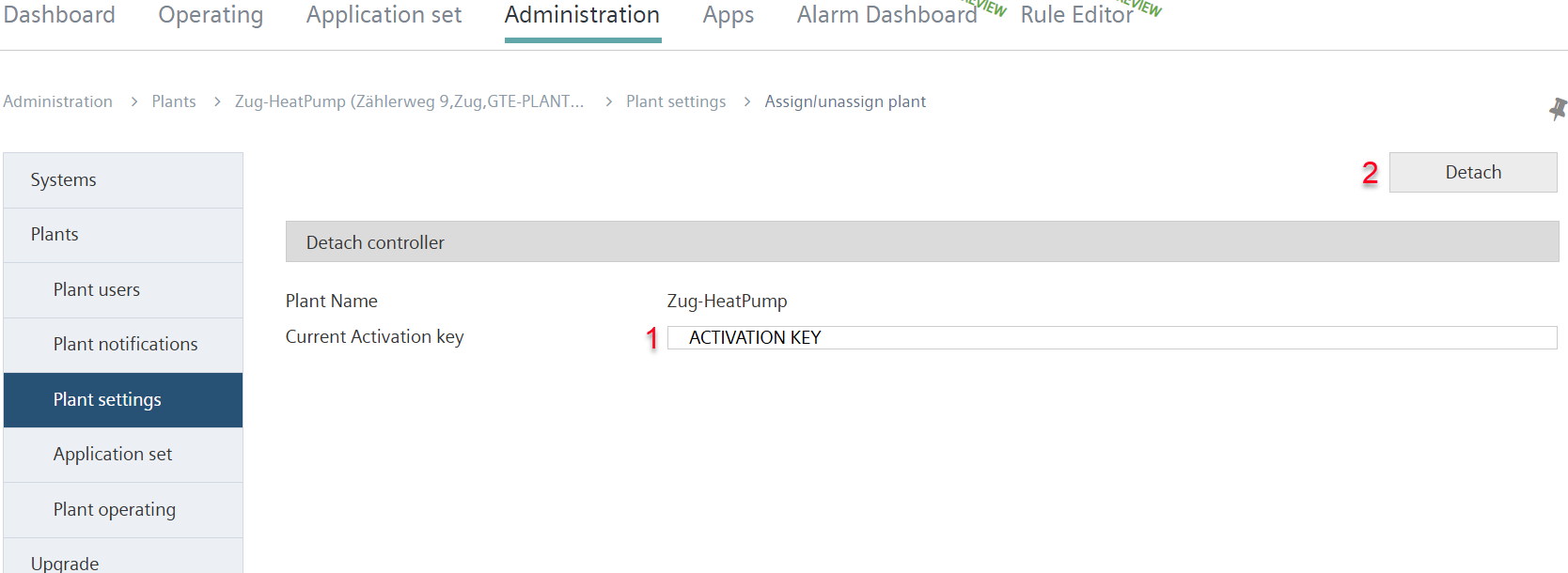Go to Plants breadcrumb link
Screen dimensions: 1568x573
click(x=174, y=101)
